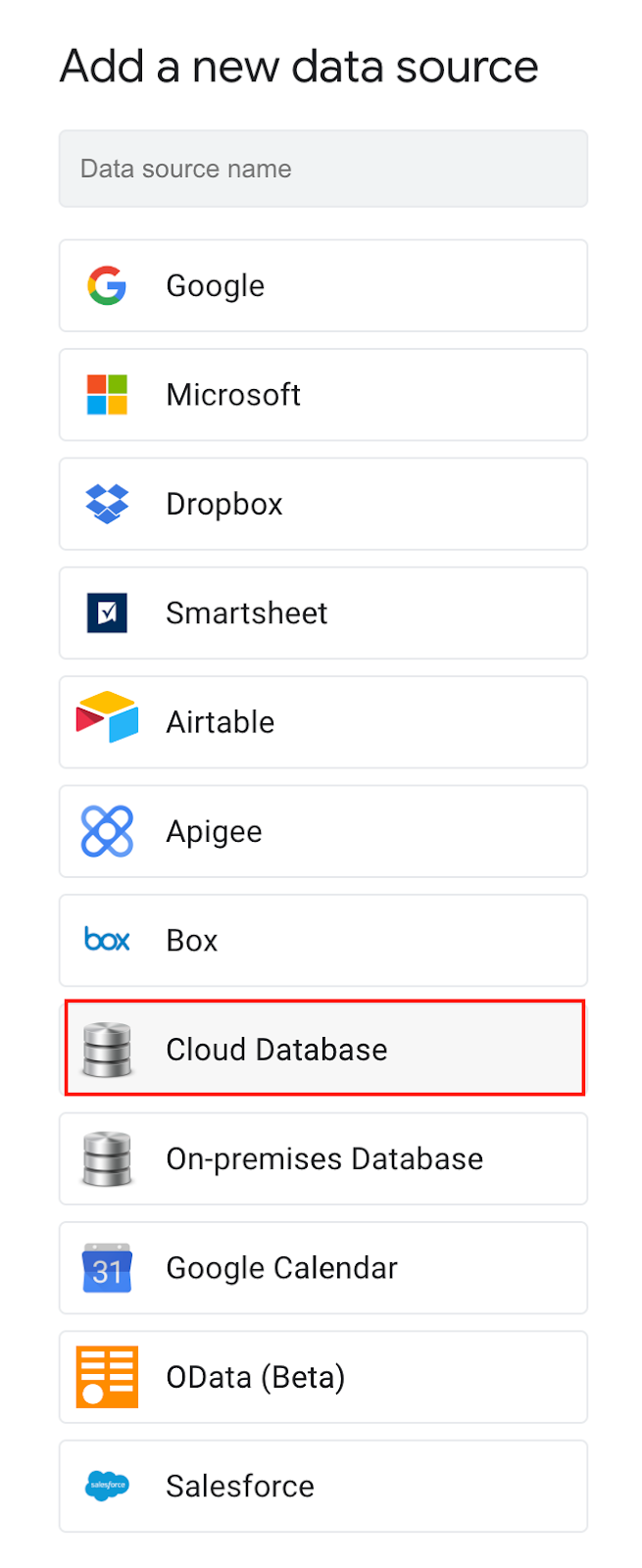
Task: Pick Dropbox from the data source list
Action: pyautogui.click(x=323, y=504)
